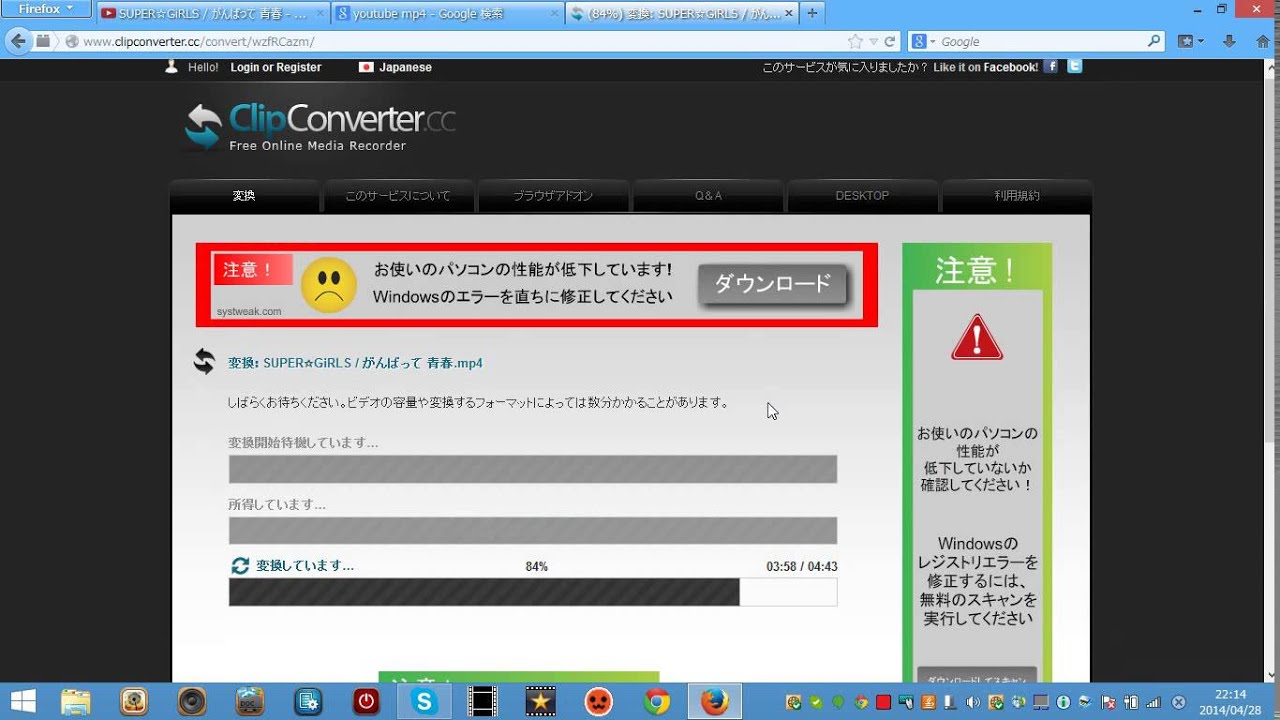Open the Firefox application menu button
Viewport: 1280px width, 720px height.
click(x=48, y=9)
